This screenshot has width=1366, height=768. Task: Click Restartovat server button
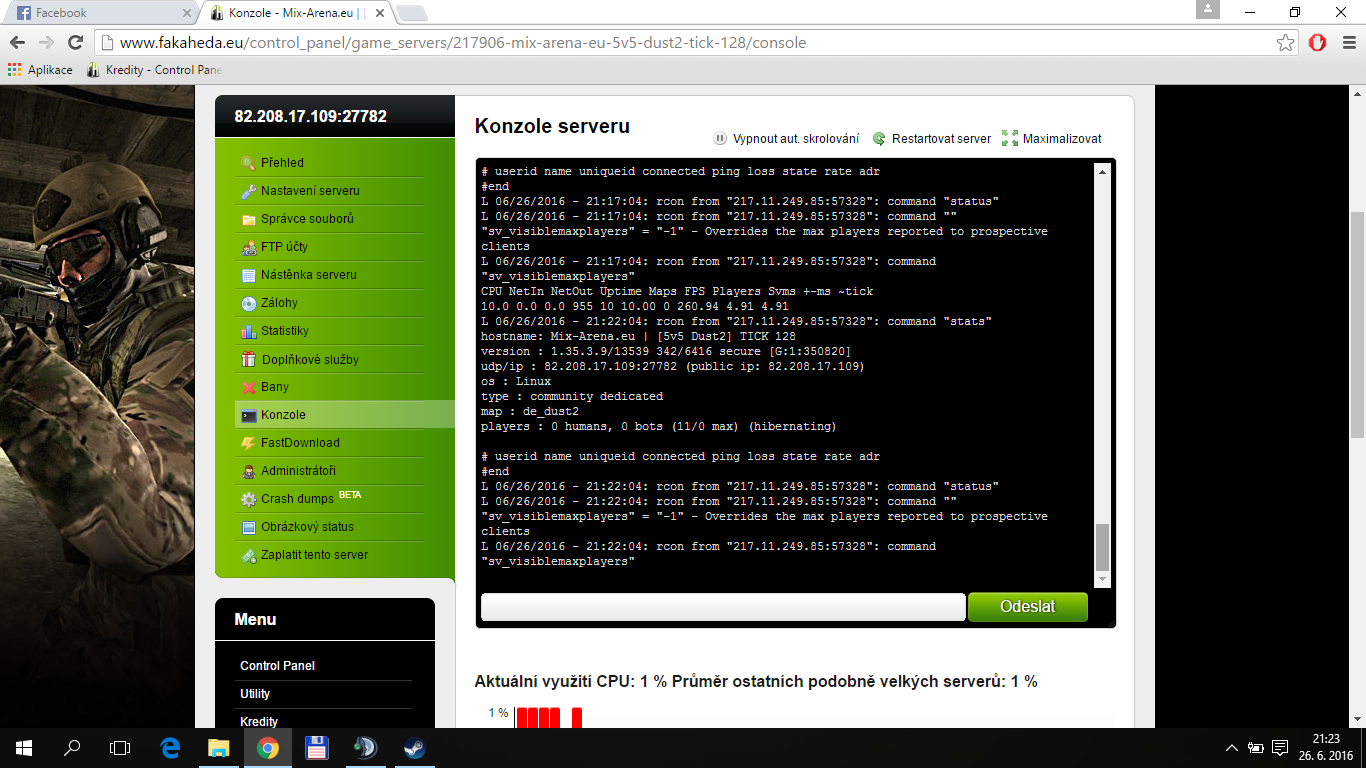pyautogui.click(x=940, y=139)
